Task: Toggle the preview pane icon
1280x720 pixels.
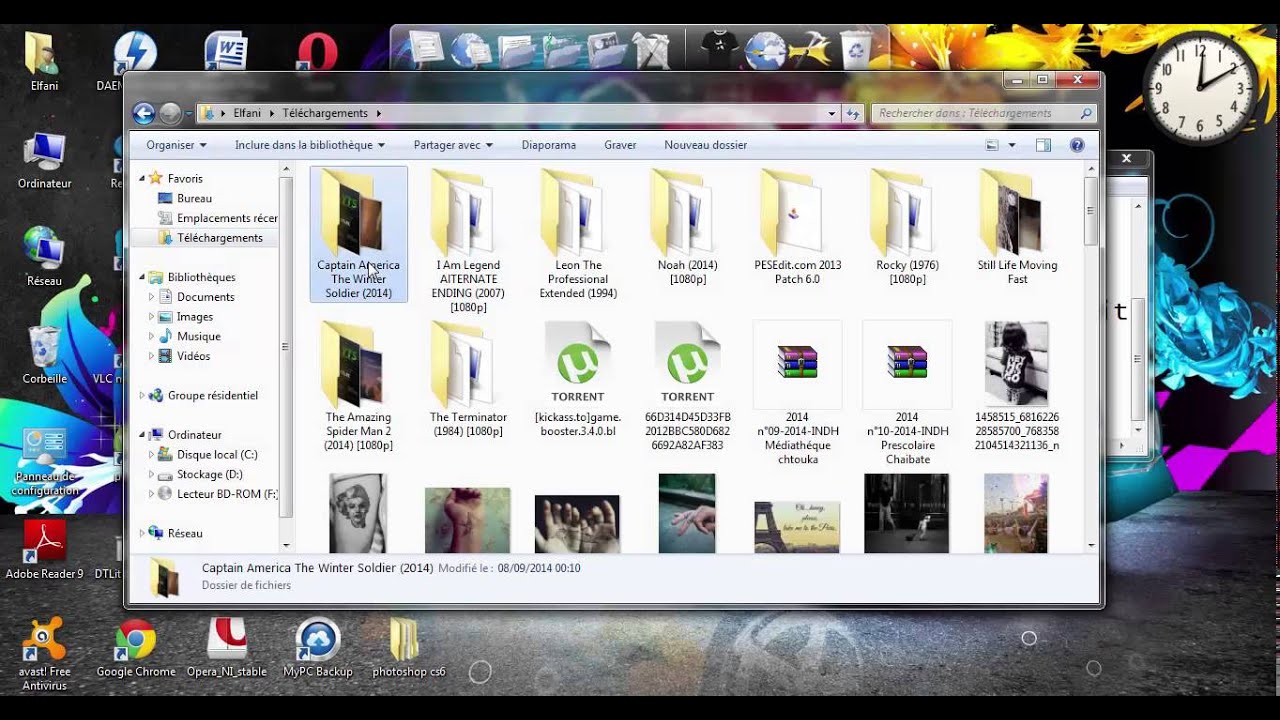Action: pyautogui.click(x=1043, y=145)
